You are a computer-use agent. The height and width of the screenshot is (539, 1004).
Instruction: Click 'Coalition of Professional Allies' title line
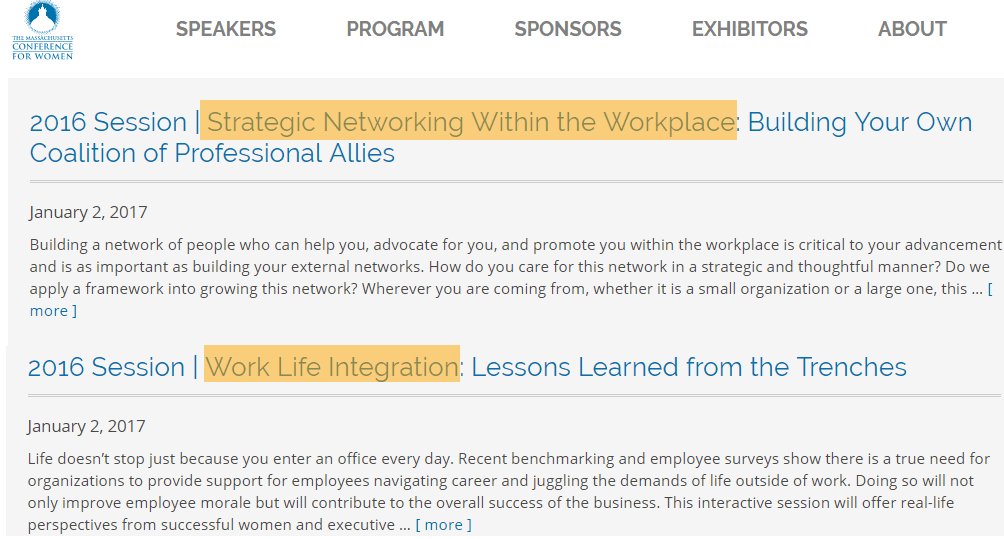[212, 153]
